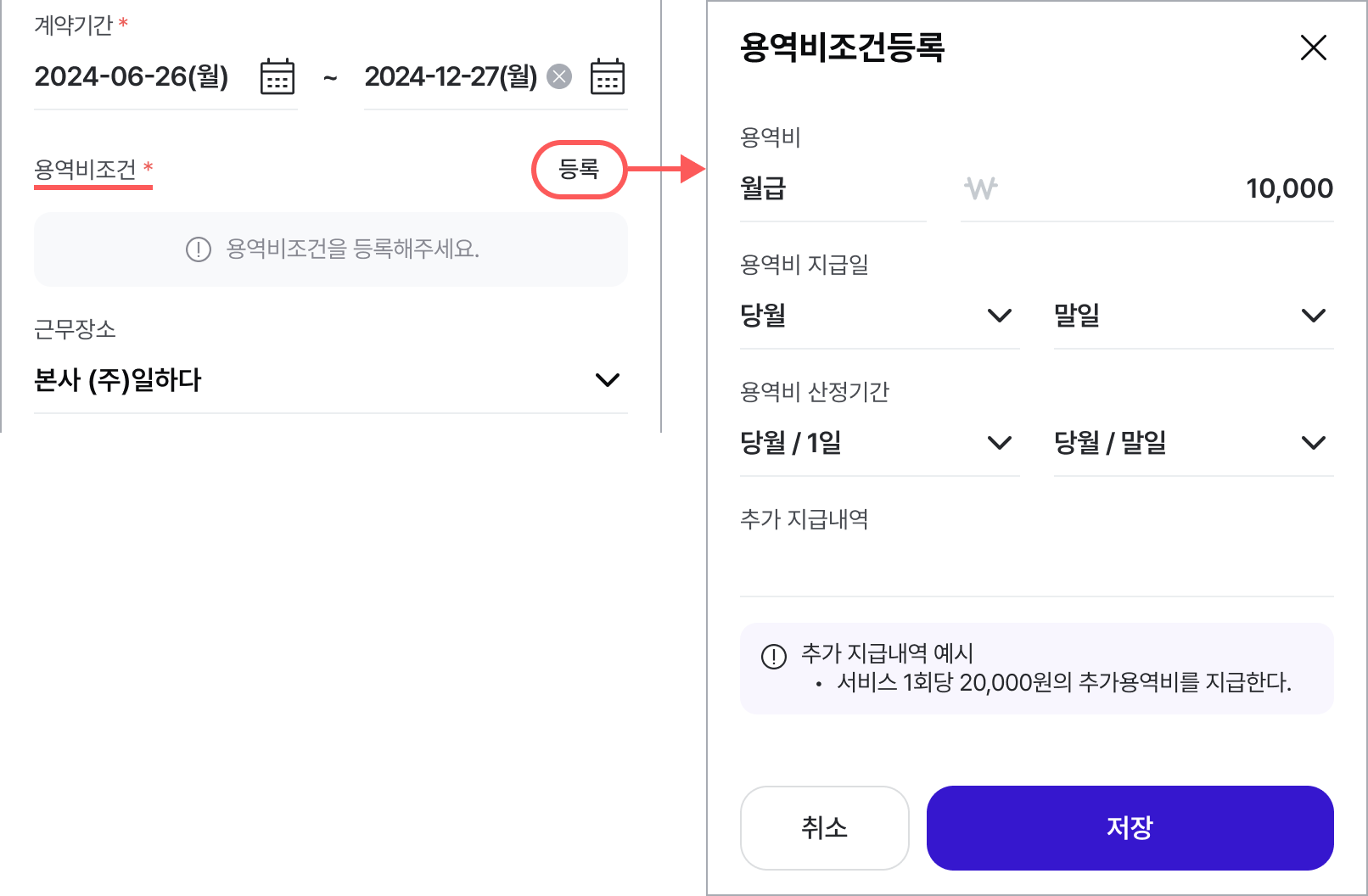
Task: Click the won currency symbol icon
Action: point(981,188)
